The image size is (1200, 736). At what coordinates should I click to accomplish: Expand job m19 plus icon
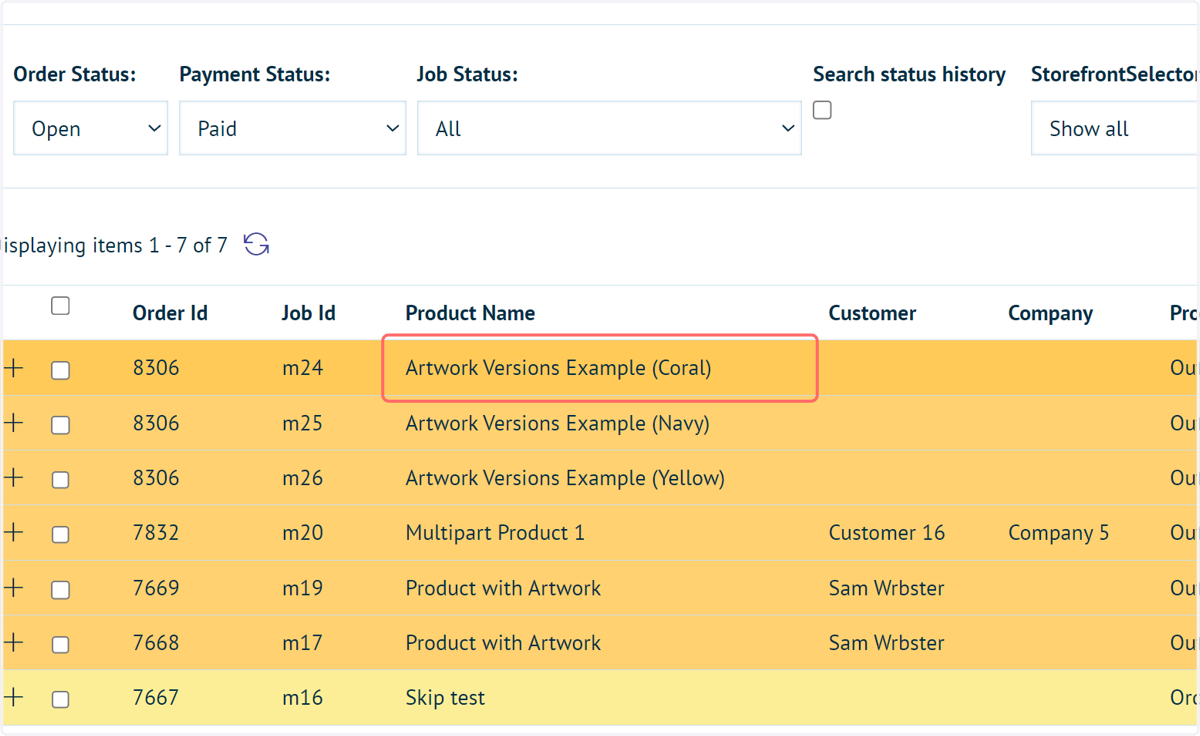coord(13,588)
